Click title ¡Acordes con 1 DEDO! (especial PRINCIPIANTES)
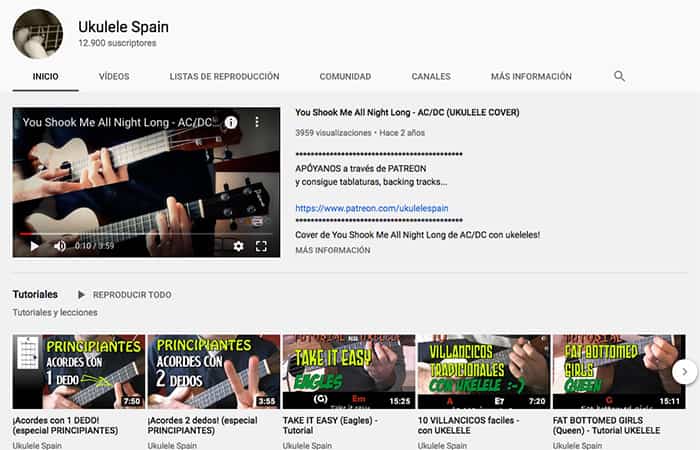The width and height of the screenshot is (700, 450). 66,425
